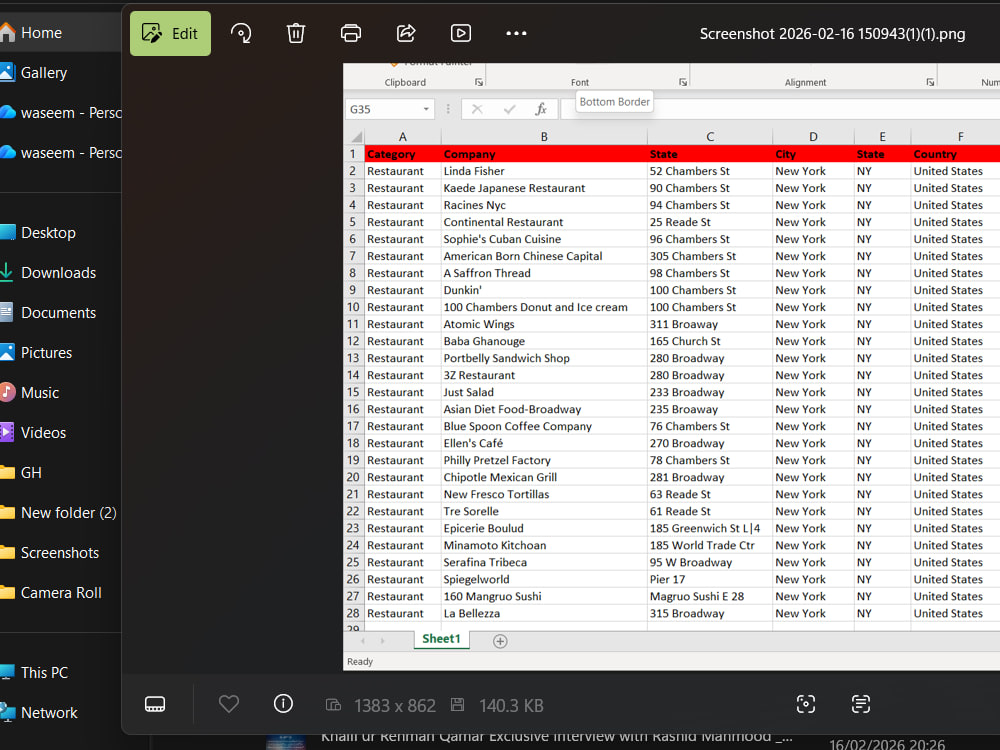The image size is (1000, 750).
Task: Delete the image with the trash icon
Action: (x=296, y=33)
